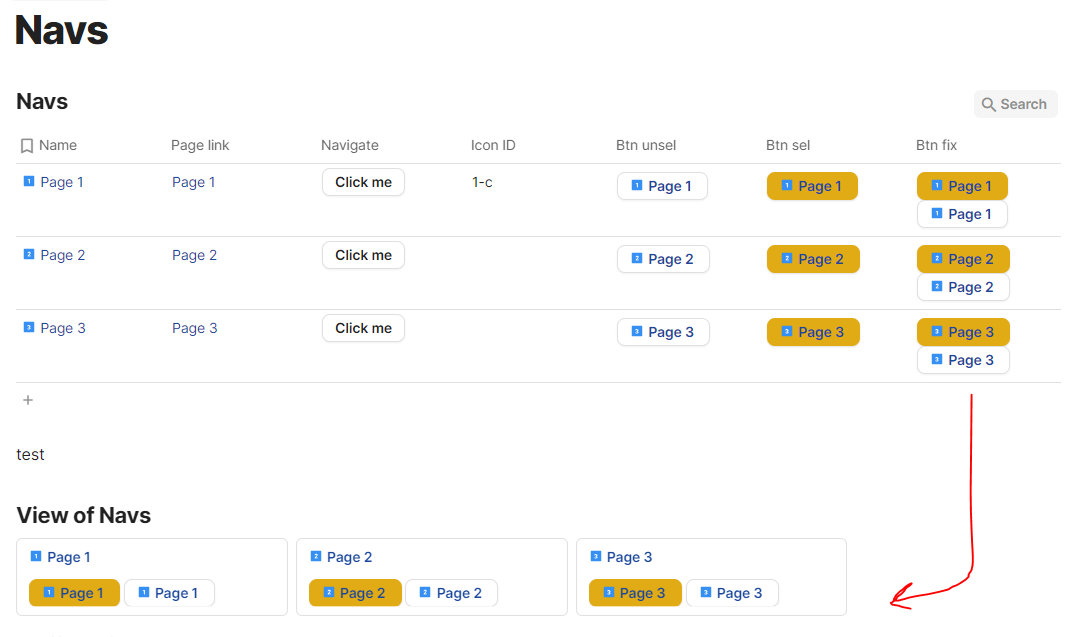Click the white Page 1 button in Btn fix column
The image size is (1081, 637).
(x=962, y=214)
